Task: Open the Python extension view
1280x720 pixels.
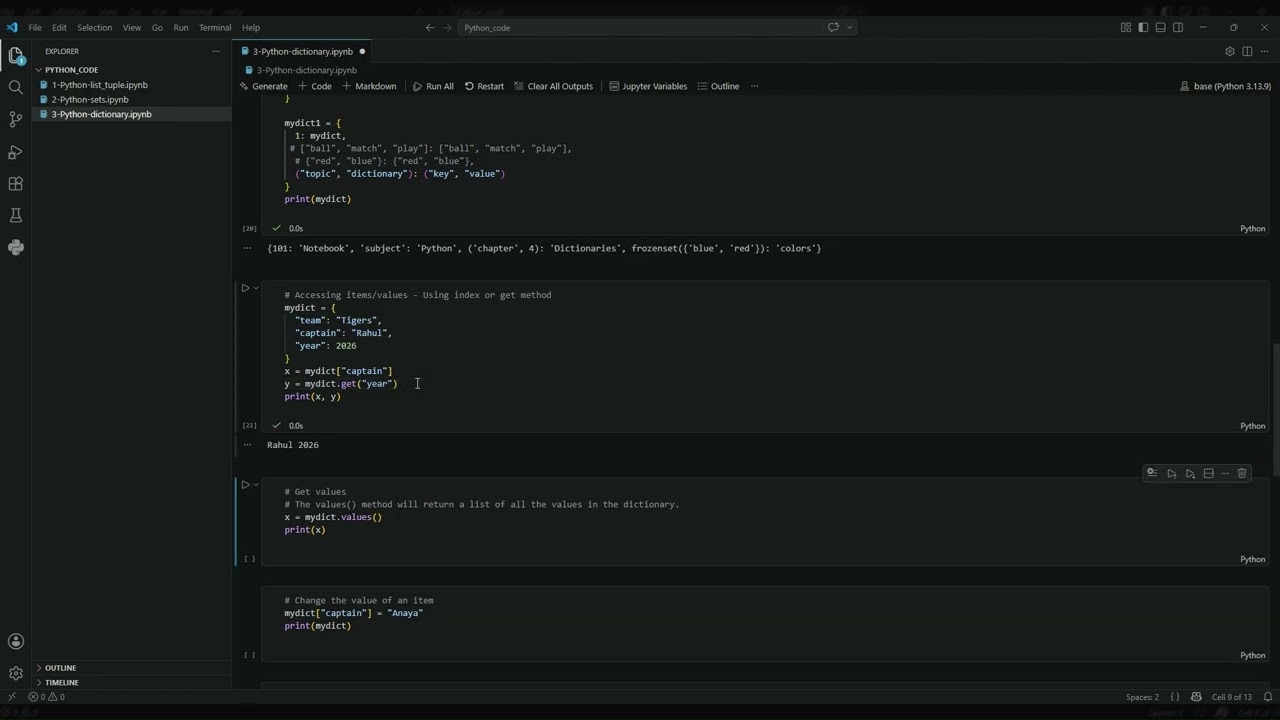Action: (x=15, y=248)
